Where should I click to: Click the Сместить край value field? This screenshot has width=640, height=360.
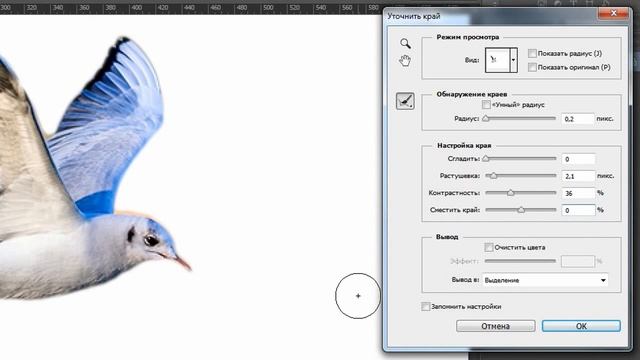(x=578, y=210)
